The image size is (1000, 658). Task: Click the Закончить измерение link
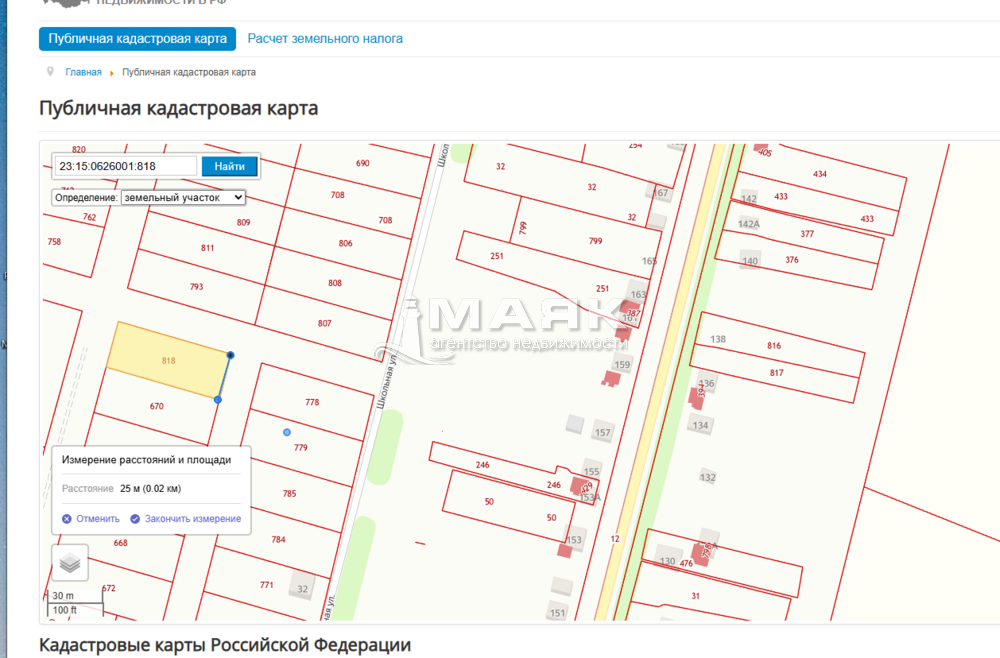point(193,519)
